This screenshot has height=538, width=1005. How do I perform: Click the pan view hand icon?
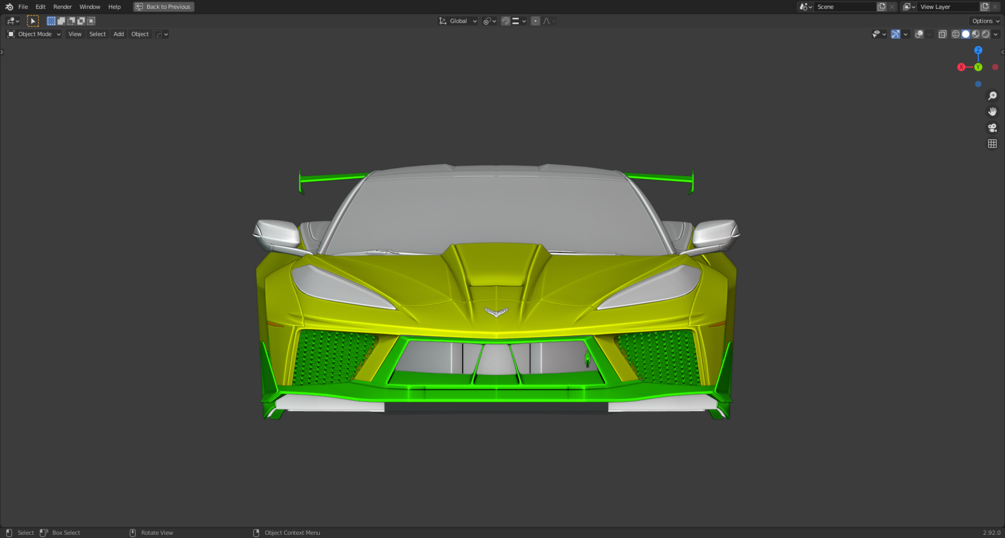[x=992, y=112]
